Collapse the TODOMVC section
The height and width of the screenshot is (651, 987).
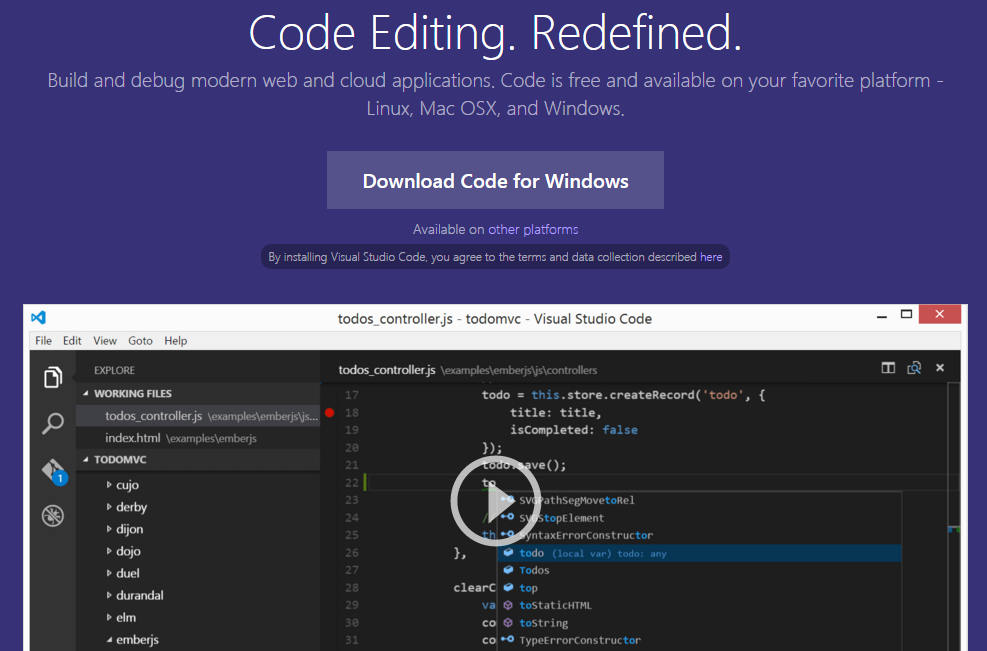click(86, 460)
